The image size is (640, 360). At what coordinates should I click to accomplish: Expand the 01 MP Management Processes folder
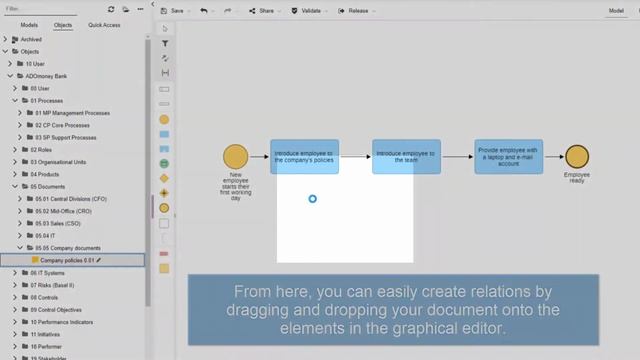(x=20, y=113)
